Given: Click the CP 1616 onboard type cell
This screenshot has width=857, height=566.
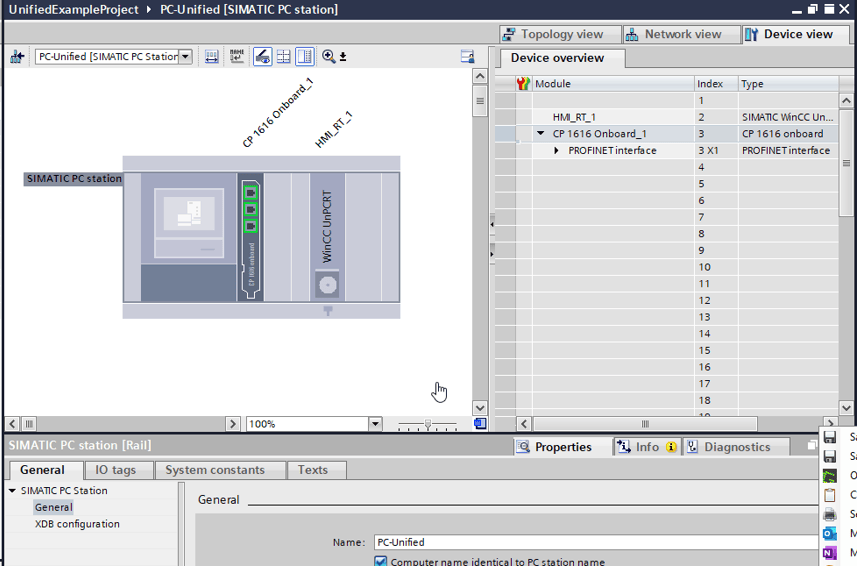Looking at the screenshot, I should click(788, 133).
